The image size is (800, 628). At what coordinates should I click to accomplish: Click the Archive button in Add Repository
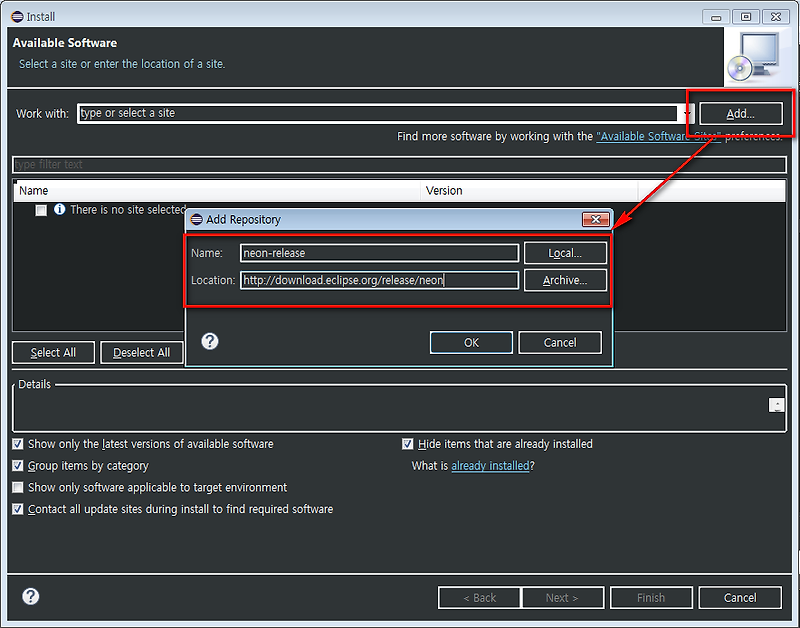(565, 280)
